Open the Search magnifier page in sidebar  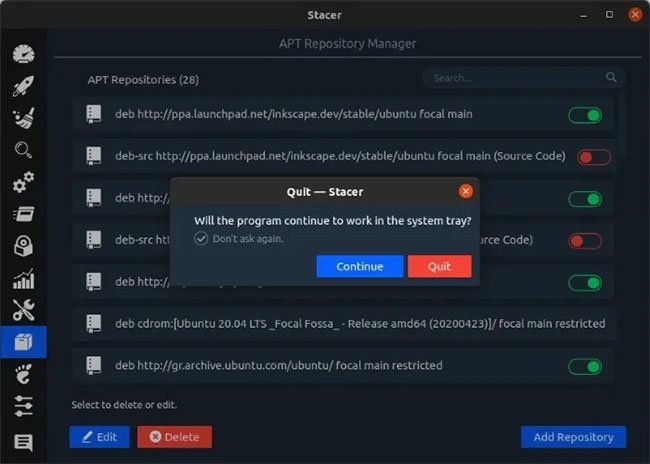pos(24,150)
